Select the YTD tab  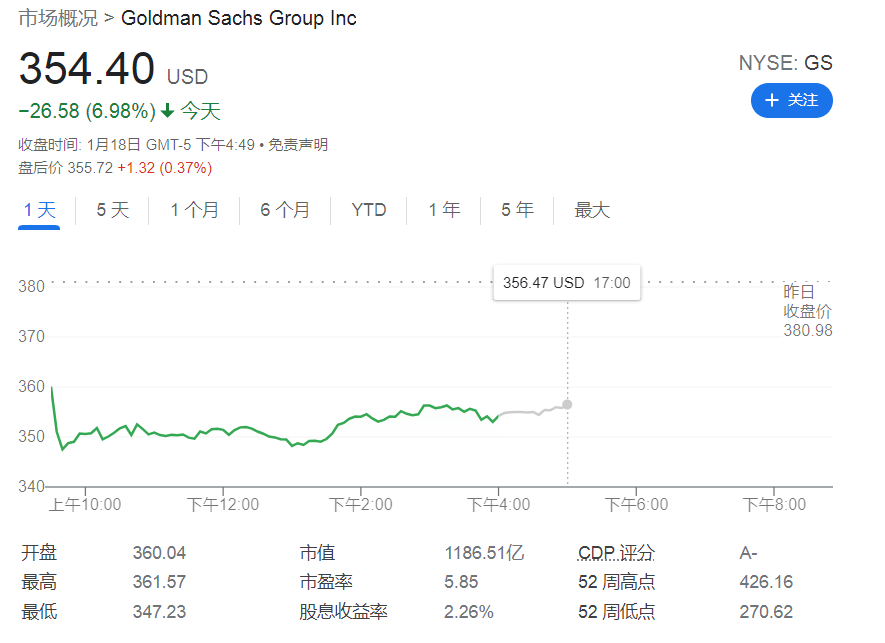[x=369, y=210]
